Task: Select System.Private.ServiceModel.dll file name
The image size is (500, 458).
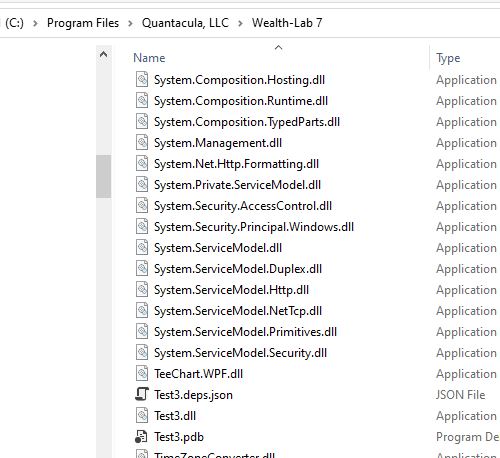Action: pos(237,185)
